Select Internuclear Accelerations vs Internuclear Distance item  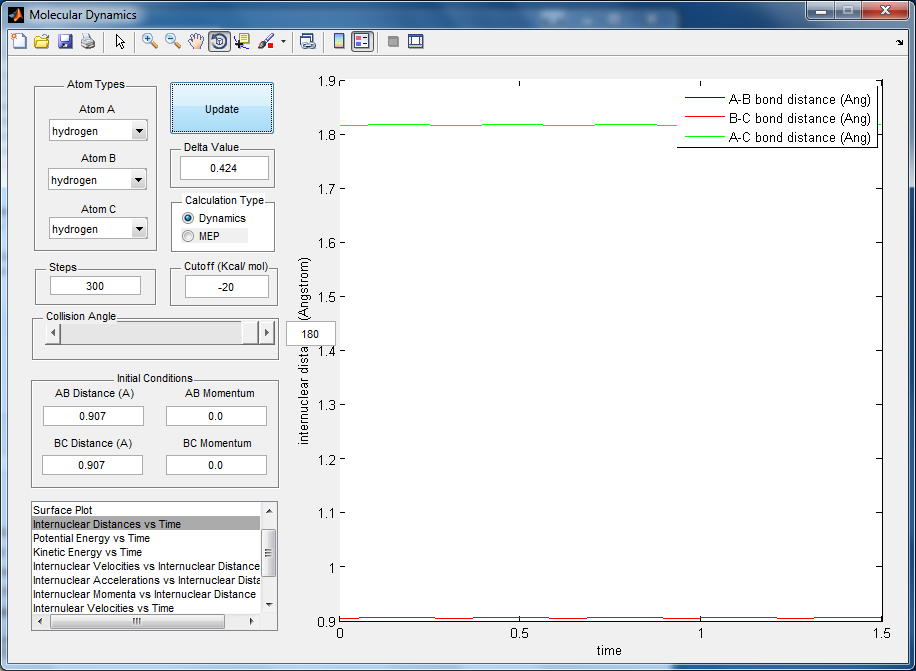tap(146, 580)
